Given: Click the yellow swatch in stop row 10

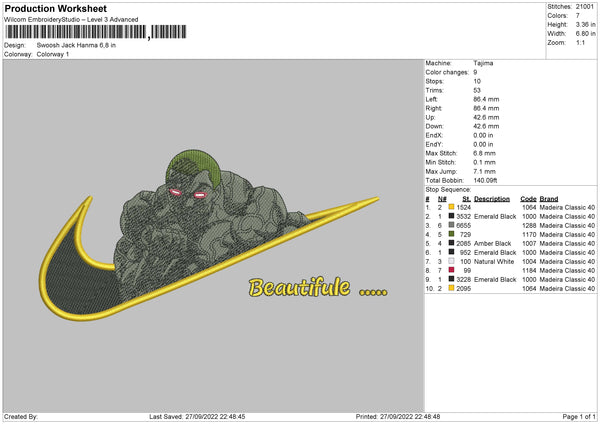Looking at the screenshot, I should [451, 288].
